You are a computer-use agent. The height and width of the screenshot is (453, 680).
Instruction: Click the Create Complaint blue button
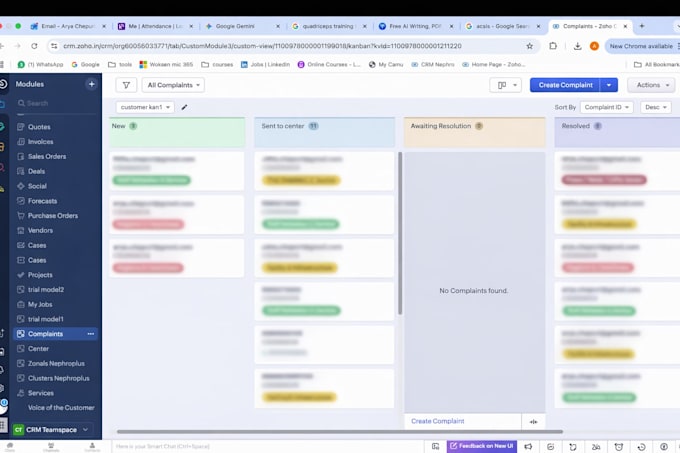point(565,85)
